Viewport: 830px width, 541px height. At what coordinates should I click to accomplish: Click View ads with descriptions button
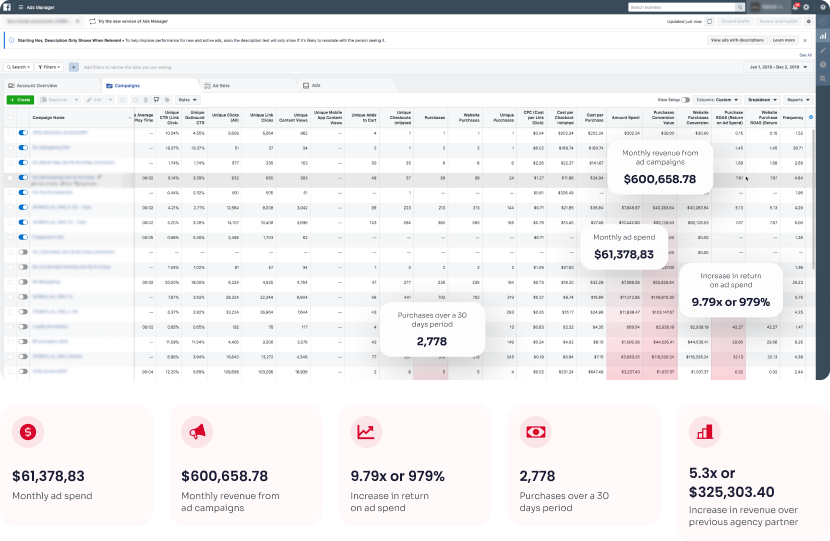click(x=736, y=40)
